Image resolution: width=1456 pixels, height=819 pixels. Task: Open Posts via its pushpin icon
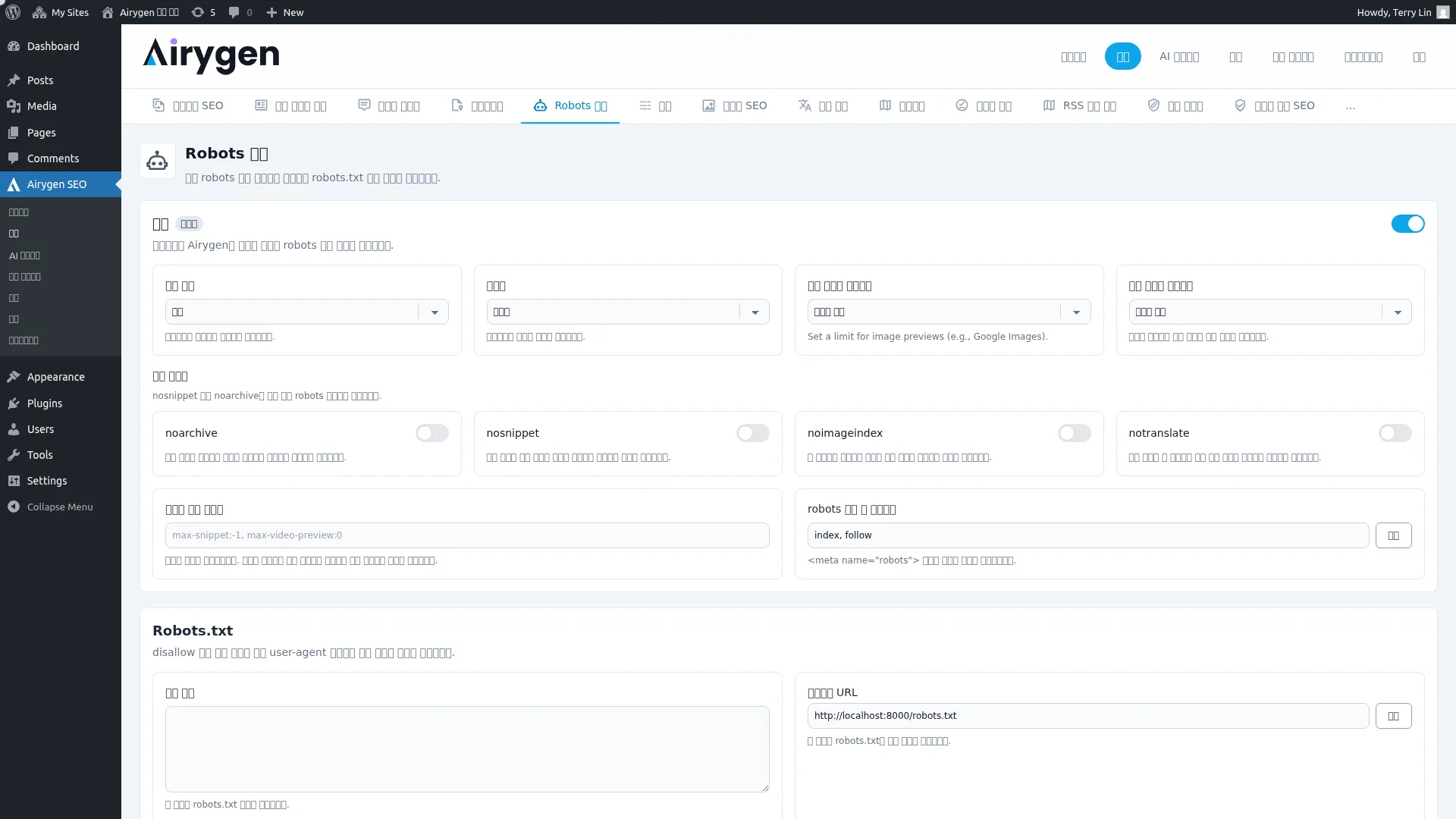pos(14,80)
